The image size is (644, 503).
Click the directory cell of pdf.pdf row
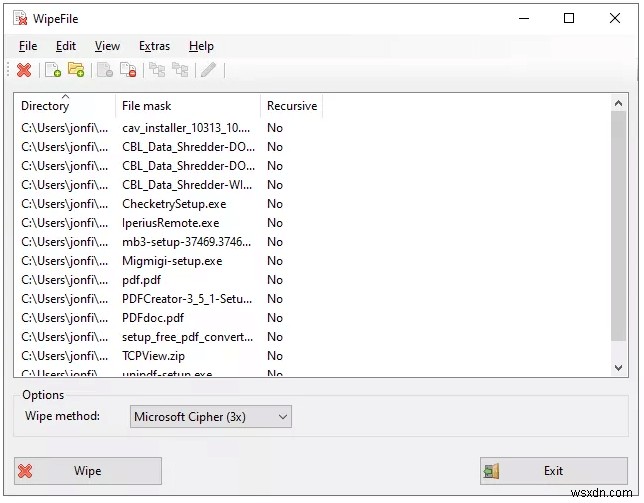point(64,280)
